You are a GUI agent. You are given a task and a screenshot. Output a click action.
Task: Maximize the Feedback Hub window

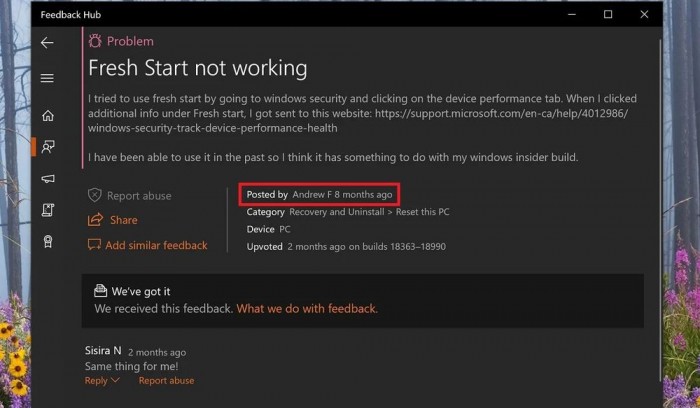point(608,14)
